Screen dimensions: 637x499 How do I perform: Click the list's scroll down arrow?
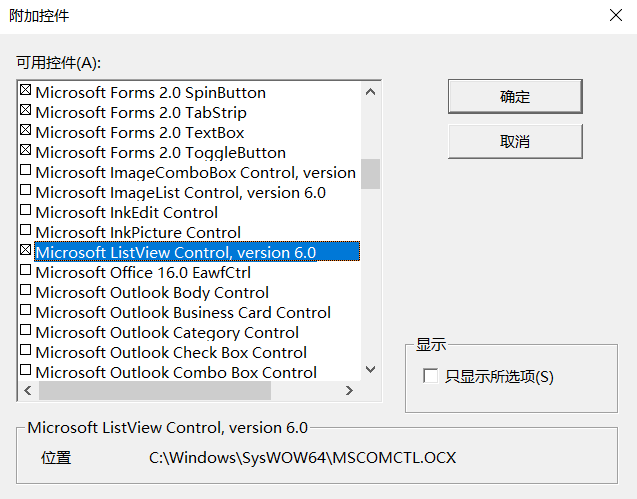tap(370, 369)
